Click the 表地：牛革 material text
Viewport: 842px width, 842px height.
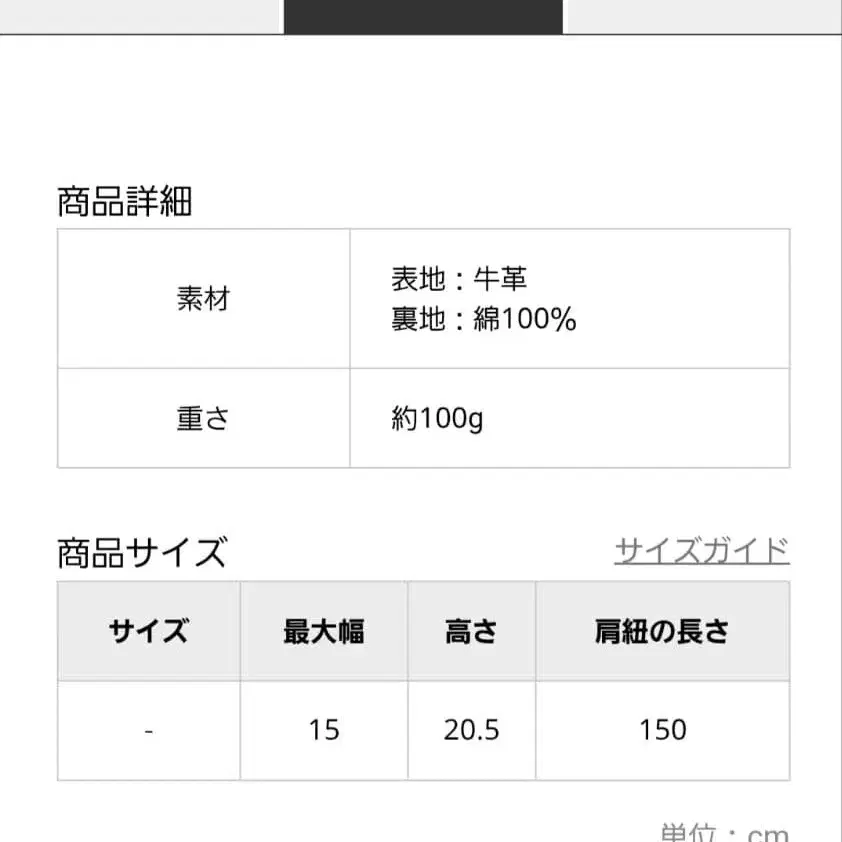(x=459, y=280)
